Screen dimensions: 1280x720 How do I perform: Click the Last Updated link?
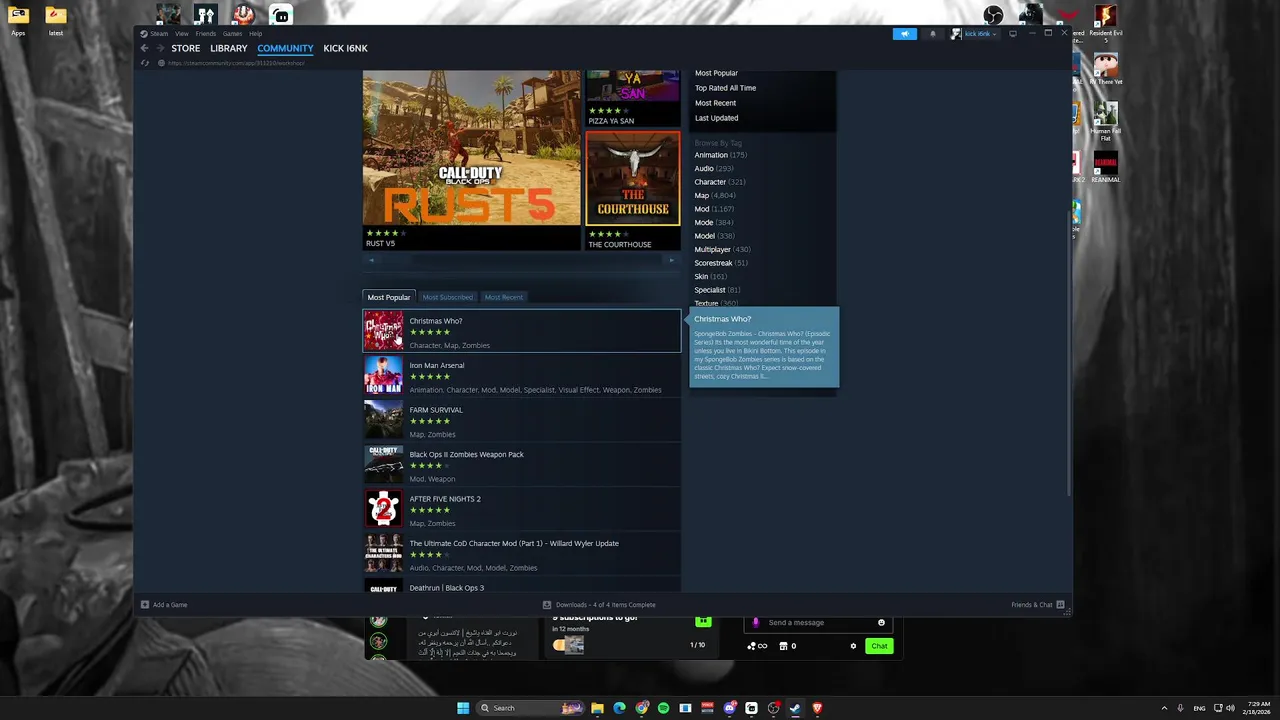pyautogui.click(x=716, y=118)
